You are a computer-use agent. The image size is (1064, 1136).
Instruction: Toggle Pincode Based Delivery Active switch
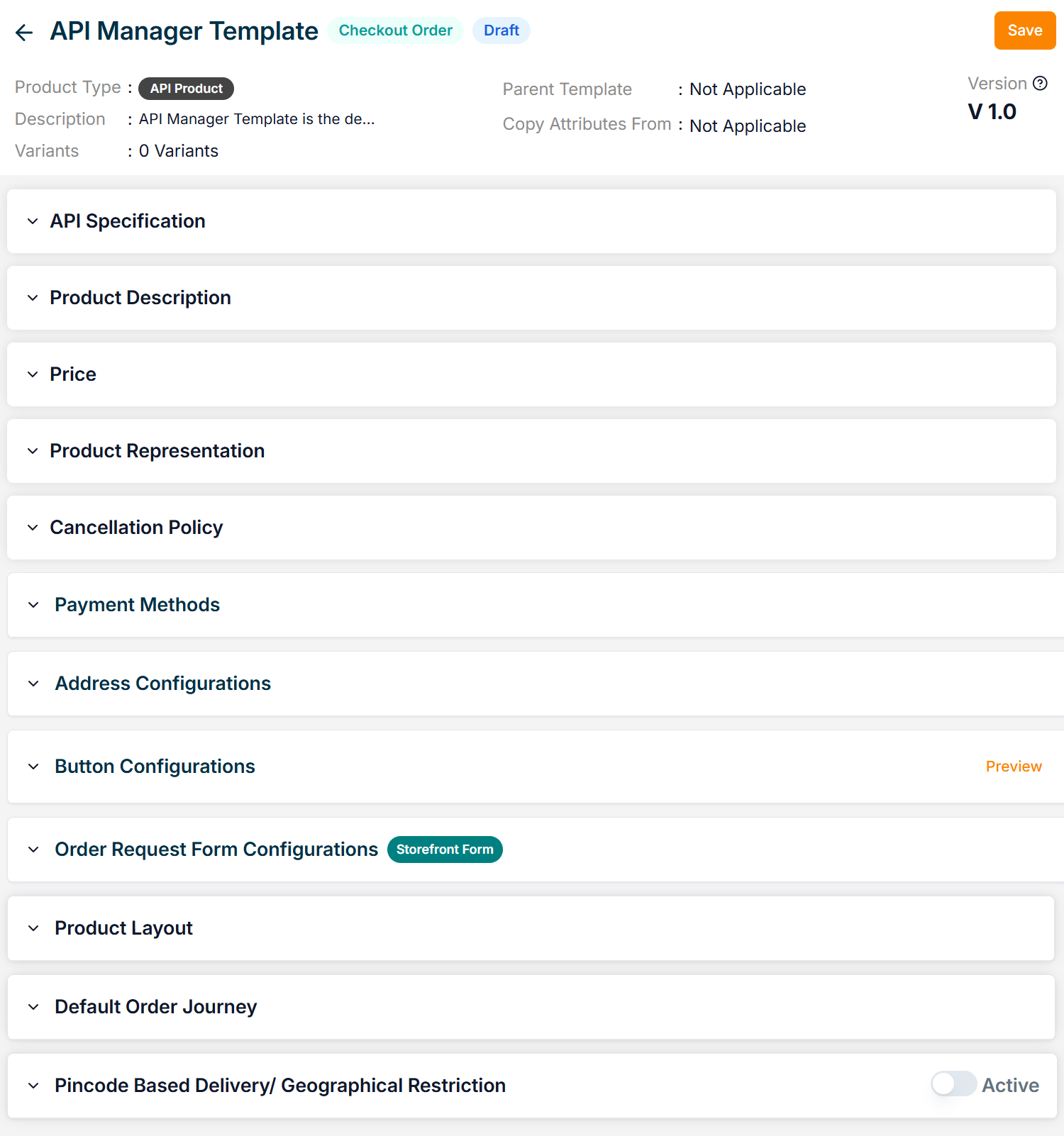tap(953, 1084)
